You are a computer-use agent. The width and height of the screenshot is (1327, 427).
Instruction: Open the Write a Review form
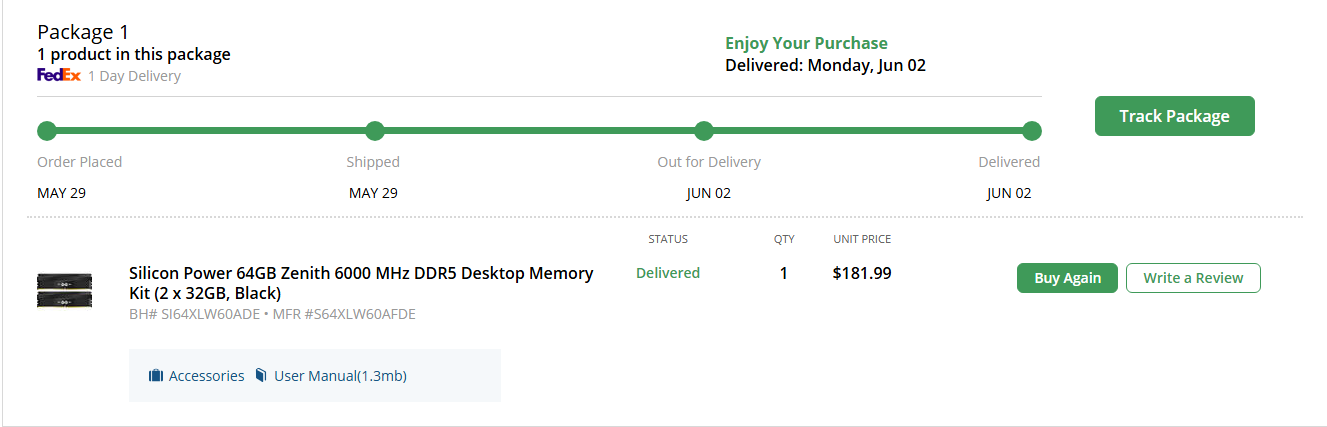pos(1193,278)
